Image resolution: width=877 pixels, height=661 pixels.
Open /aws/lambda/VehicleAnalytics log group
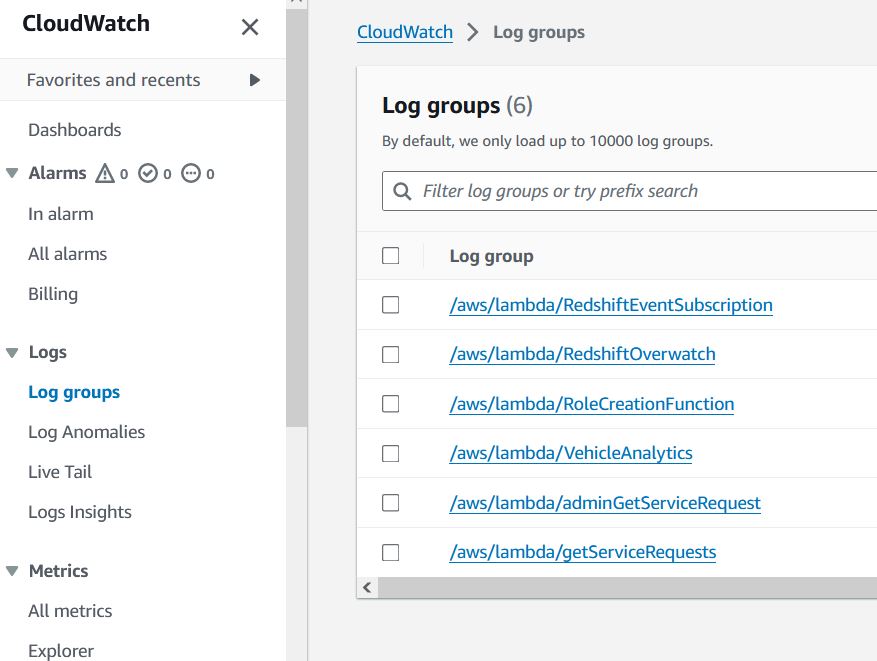(x=570, y=453)
